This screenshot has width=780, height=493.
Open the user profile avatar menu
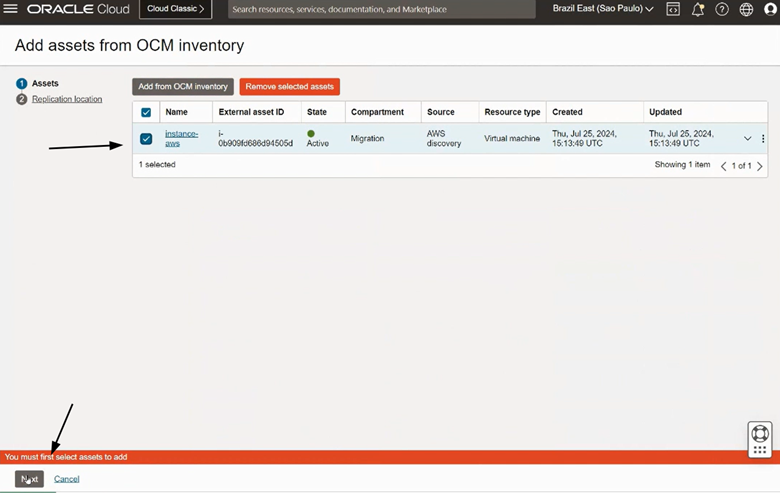pos(770,9)
